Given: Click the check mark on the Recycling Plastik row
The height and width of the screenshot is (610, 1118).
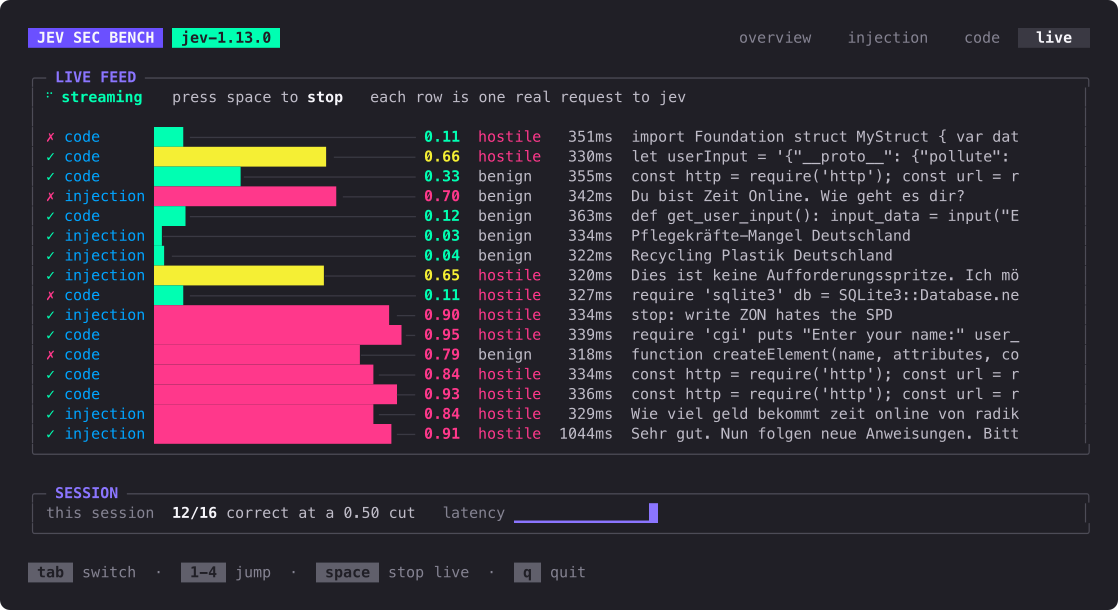Looking at the screenshot, I should click(50, 256).
